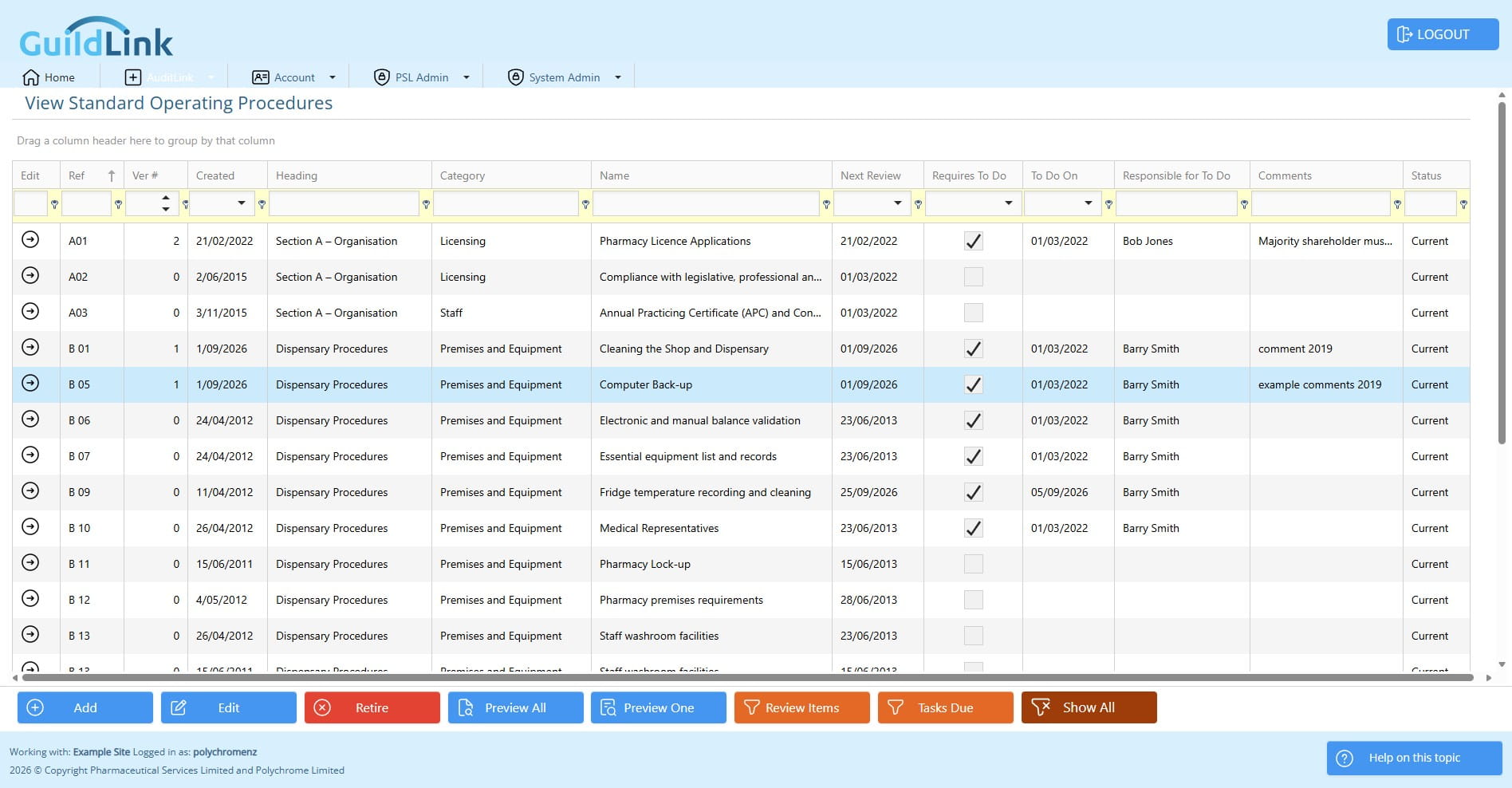The height and width of the screenshot is (788, 1512).
Task: Open the edit arrow for row B 12
Action: point(30,598)
